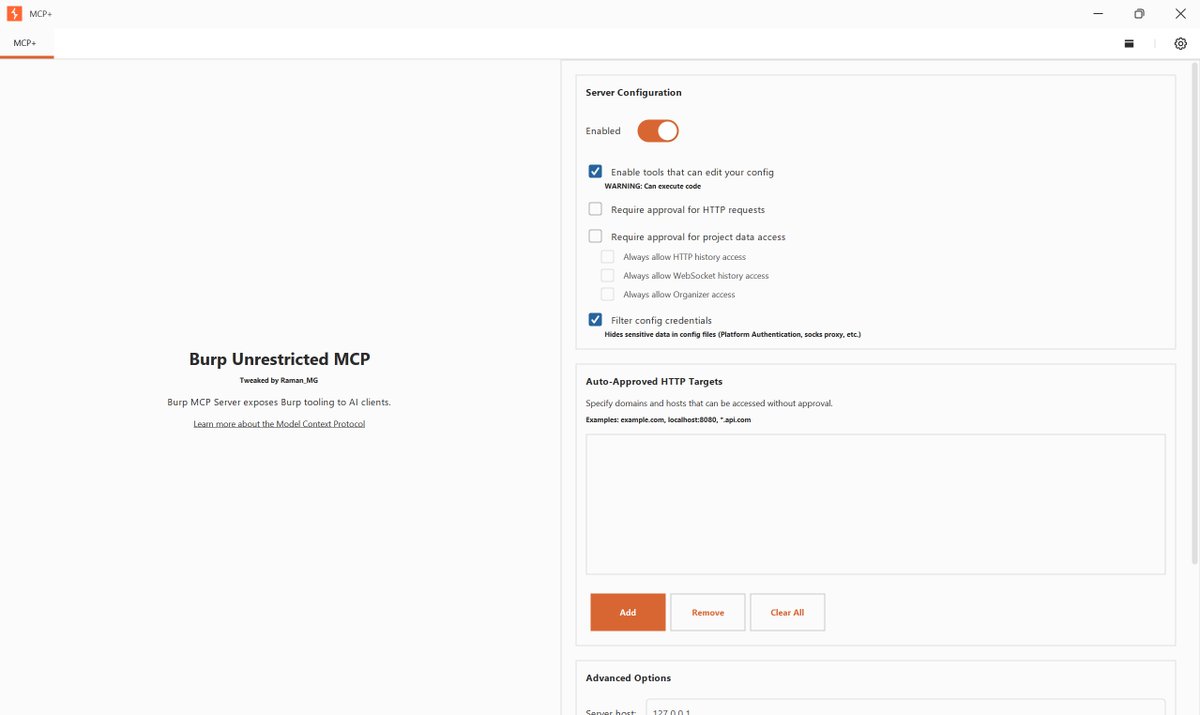Click the WARNING: Can execute code text
Viewport: 1200px width, 715px height.
click(x=653, y=186)
